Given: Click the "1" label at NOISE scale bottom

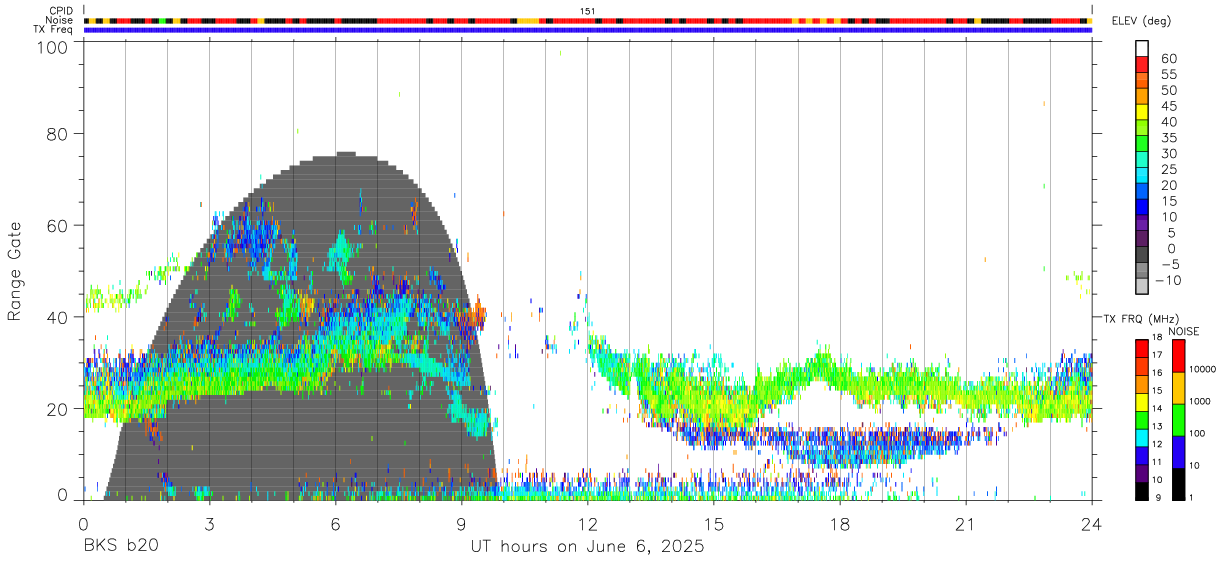Looking at the screenshot, I should 1191,497.
